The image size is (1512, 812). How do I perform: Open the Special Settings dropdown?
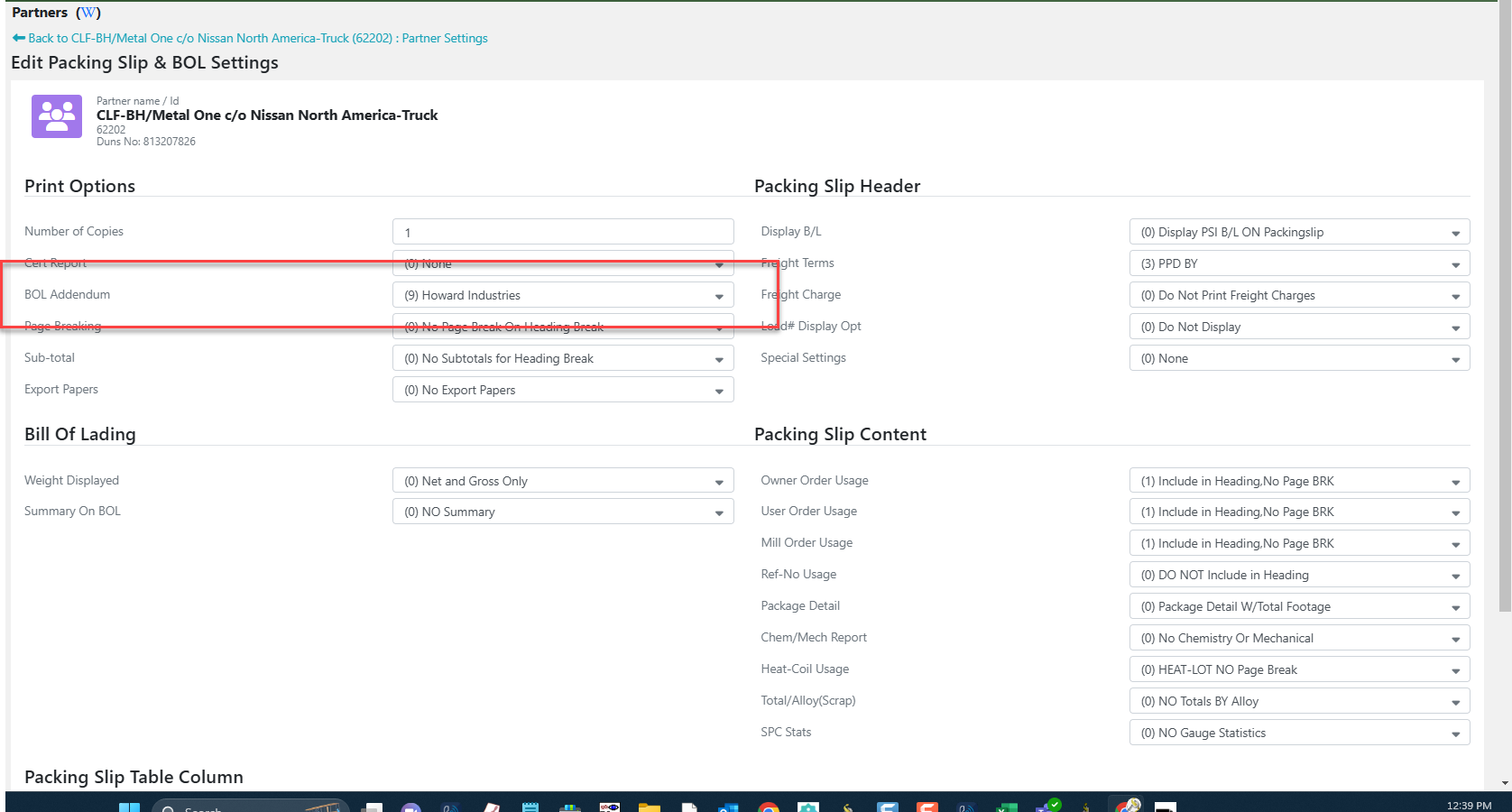(1299, 358)
